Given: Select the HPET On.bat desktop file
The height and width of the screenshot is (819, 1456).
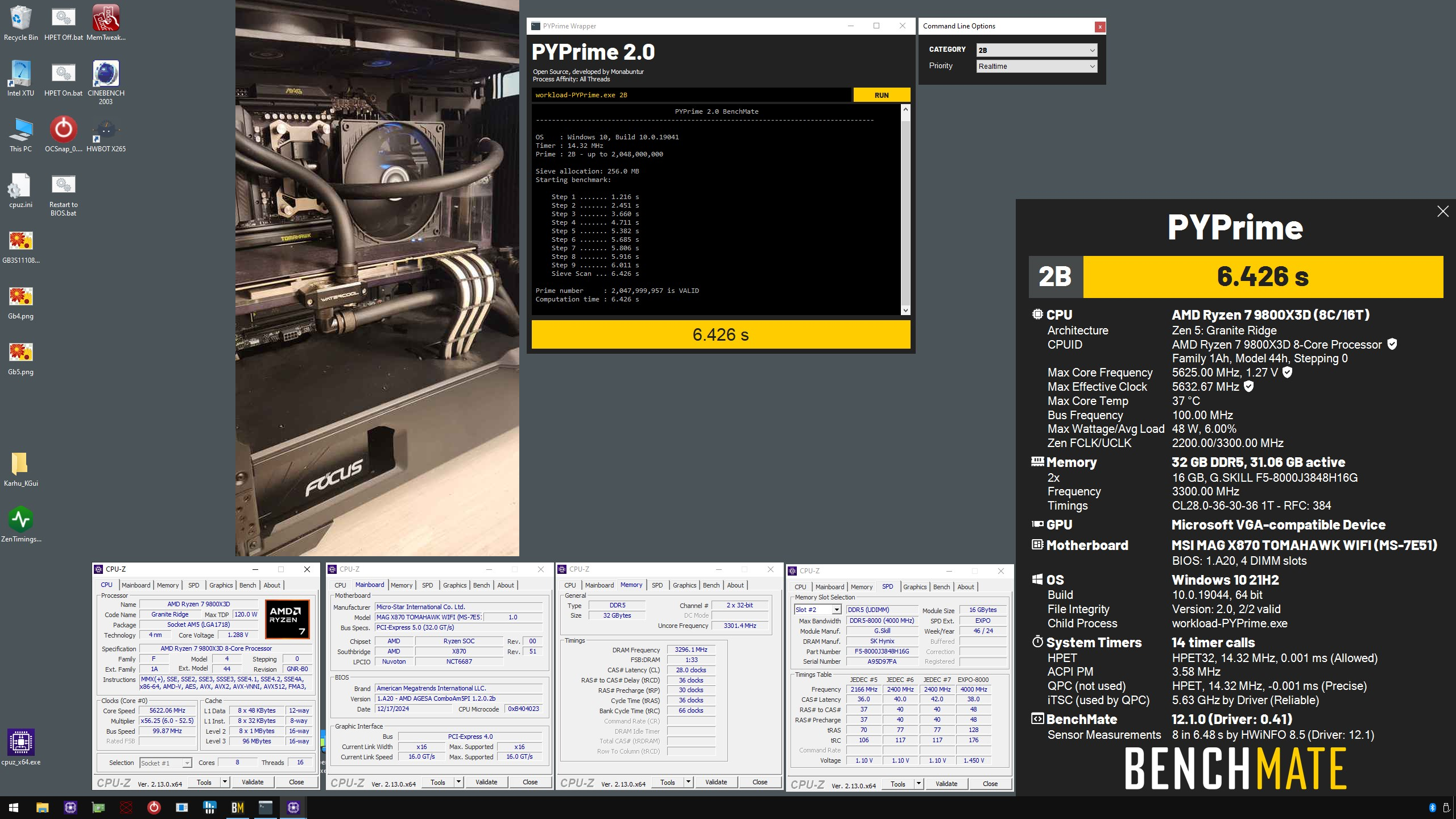Looking at the screenshot, I should [x=63, y=78].
